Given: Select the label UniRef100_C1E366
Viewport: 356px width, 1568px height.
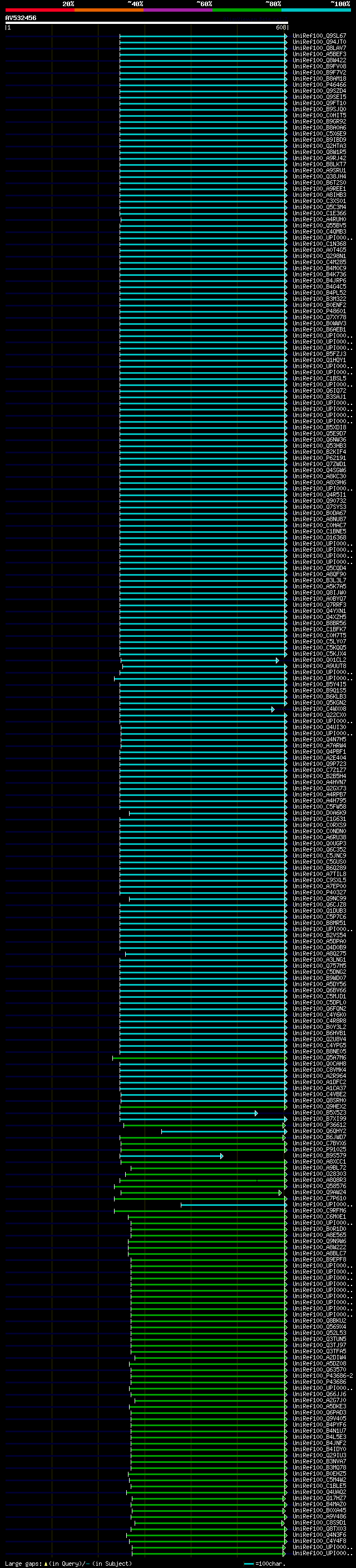Looking at the screenshot, I should click(x=319, y=213).
